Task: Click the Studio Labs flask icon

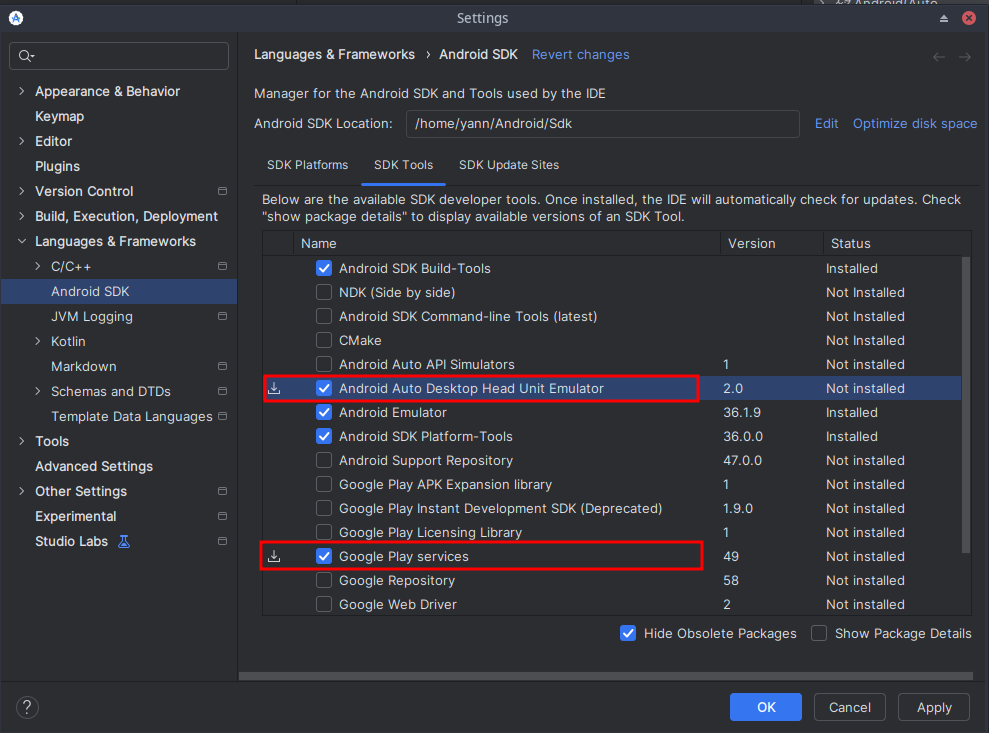Action: 124,541
